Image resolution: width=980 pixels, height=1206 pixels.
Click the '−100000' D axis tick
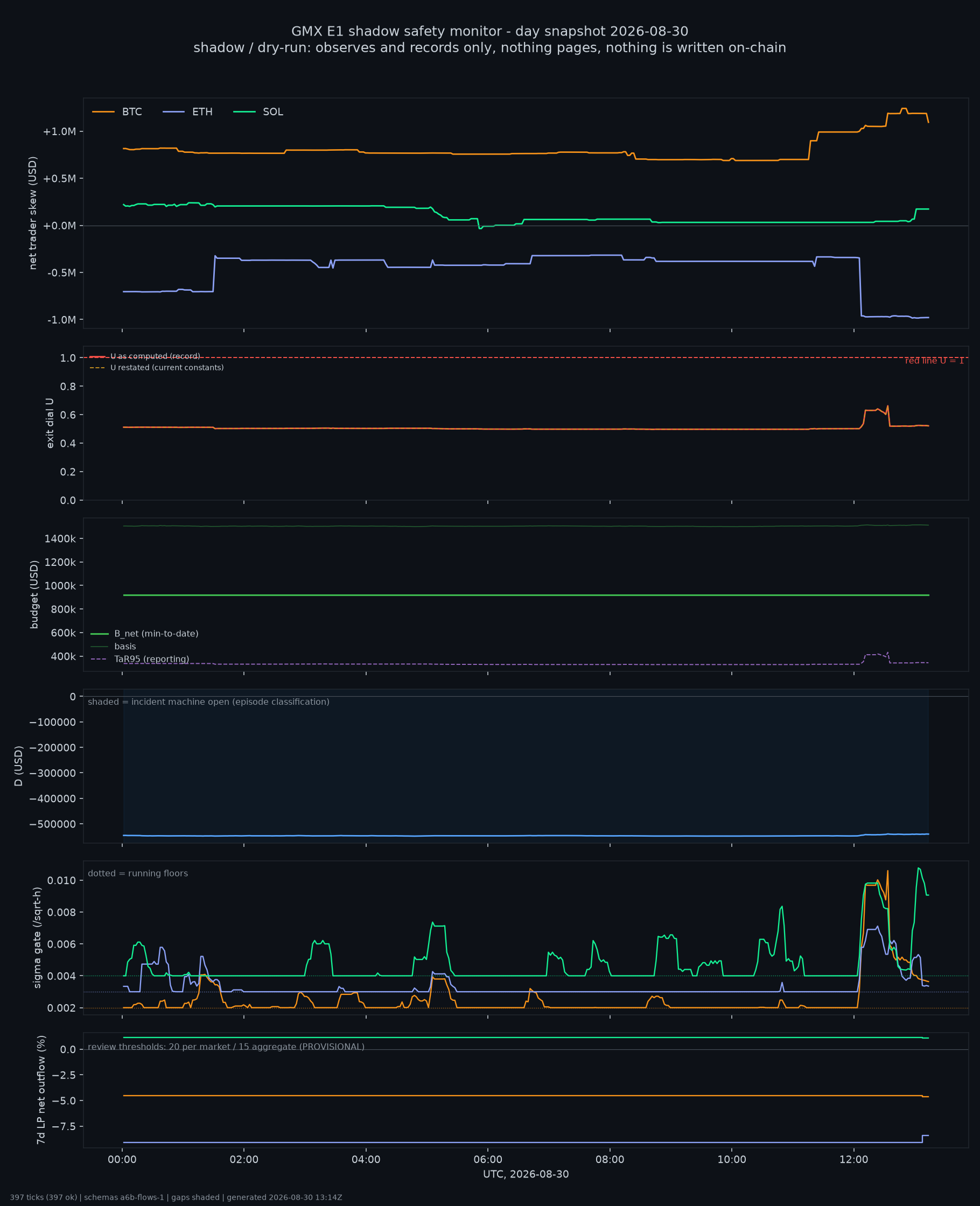(x=53, y=723)
